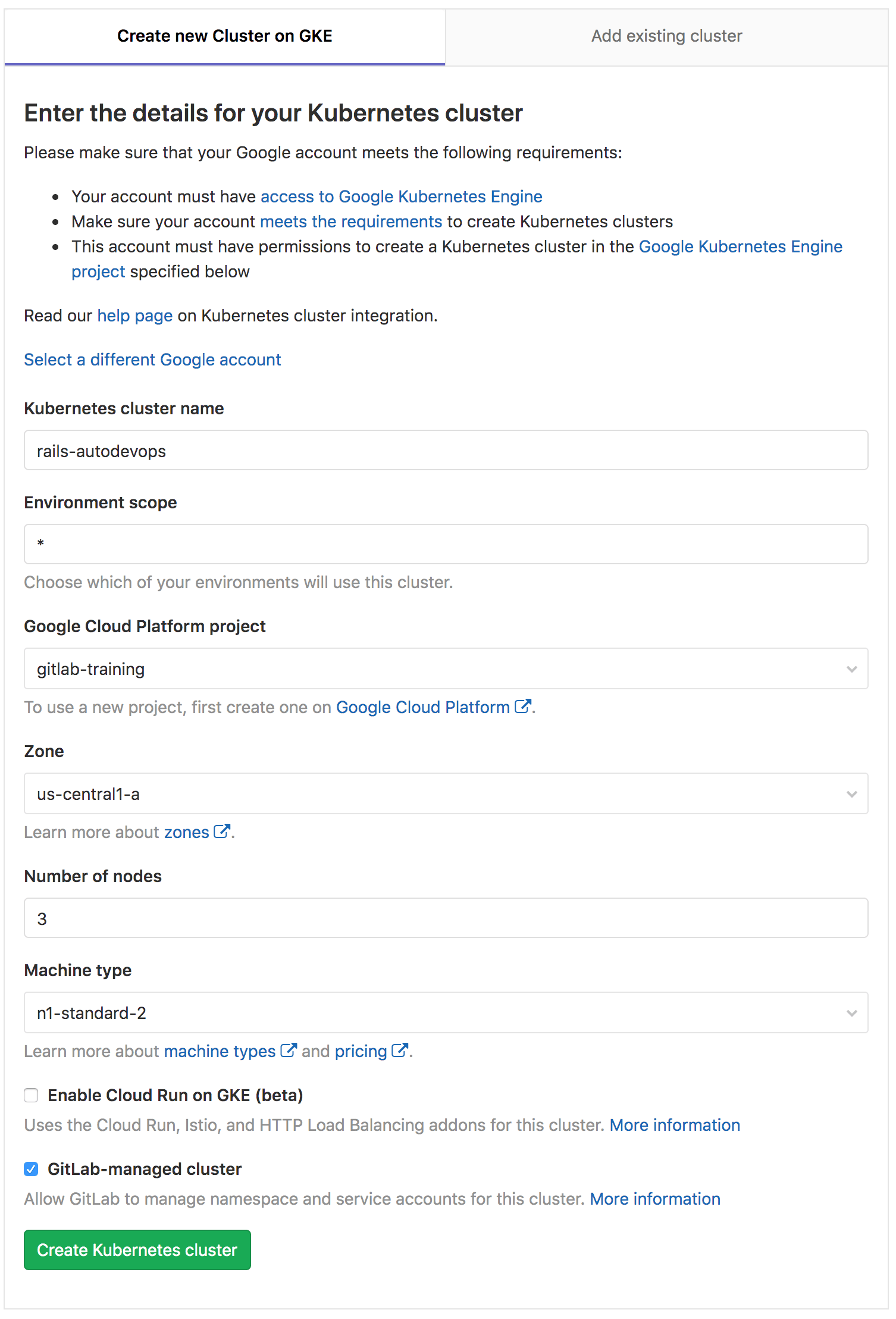Click More information about Cloud Run addons
The image size is (896, 1319).
tap(675, 1125)
